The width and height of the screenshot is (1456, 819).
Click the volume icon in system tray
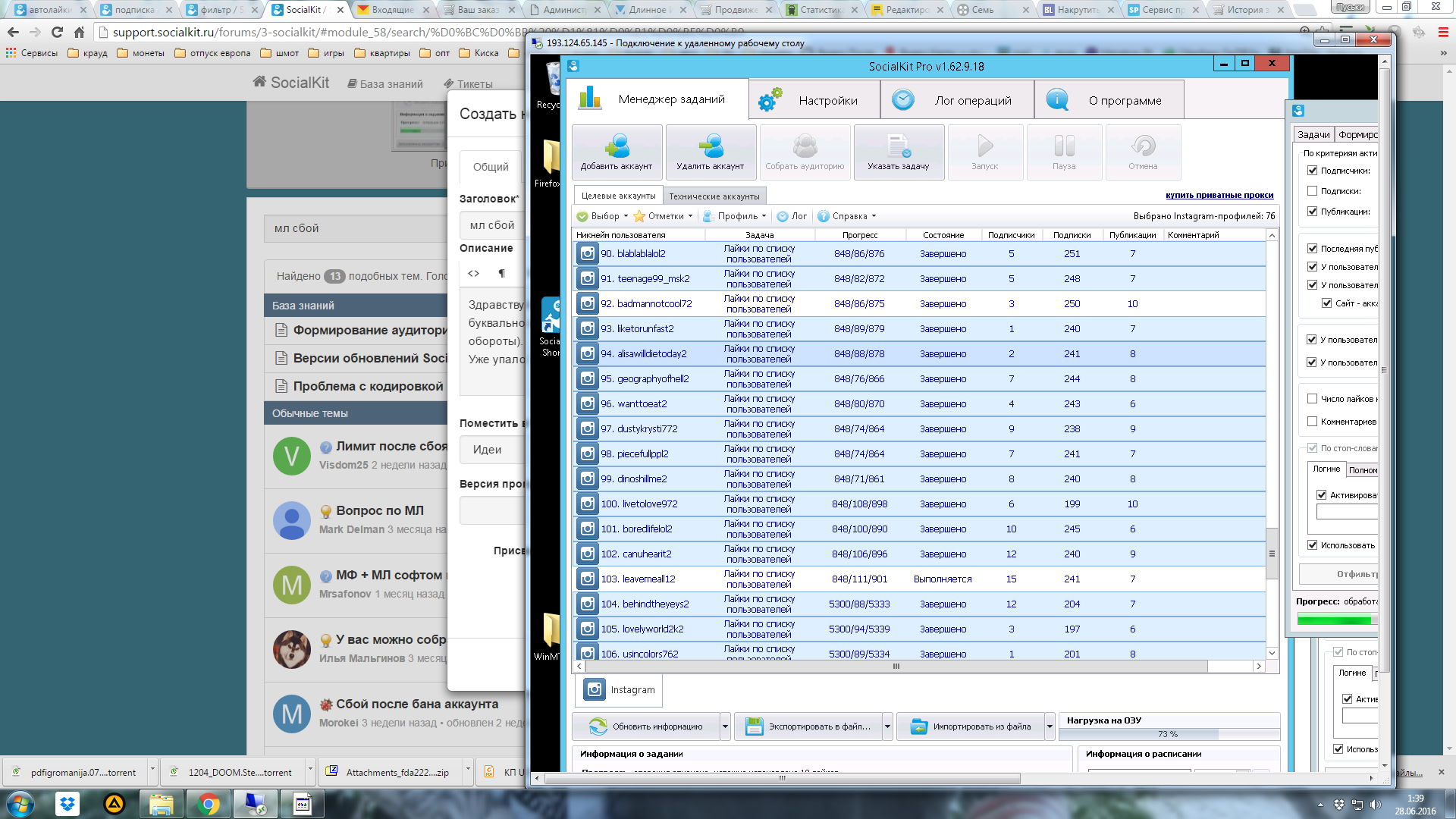pyautogui.click(x=1376, y=805)
